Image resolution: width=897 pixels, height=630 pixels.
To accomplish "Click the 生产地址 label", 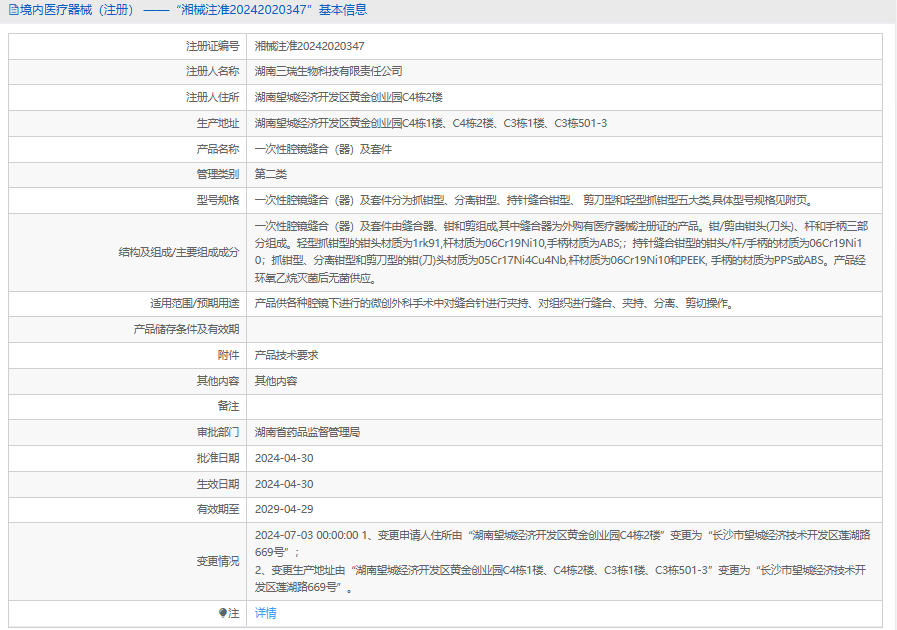I will 218,123.
